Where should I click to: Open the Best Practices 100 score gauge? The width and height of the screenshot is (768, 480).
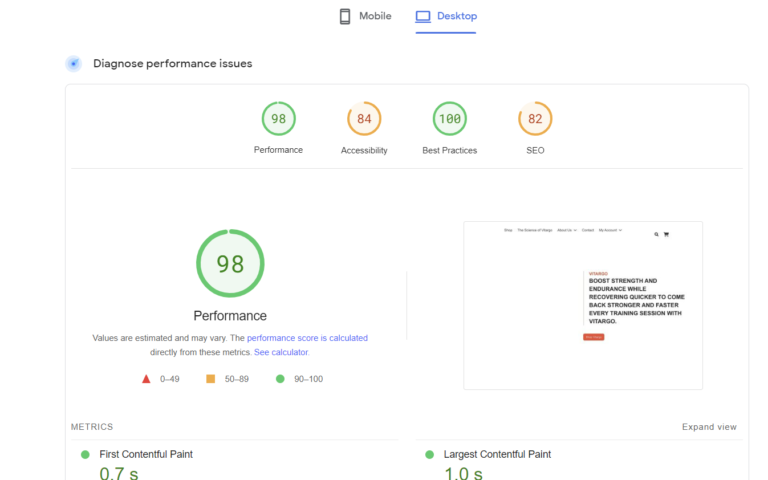pos(450,119)
